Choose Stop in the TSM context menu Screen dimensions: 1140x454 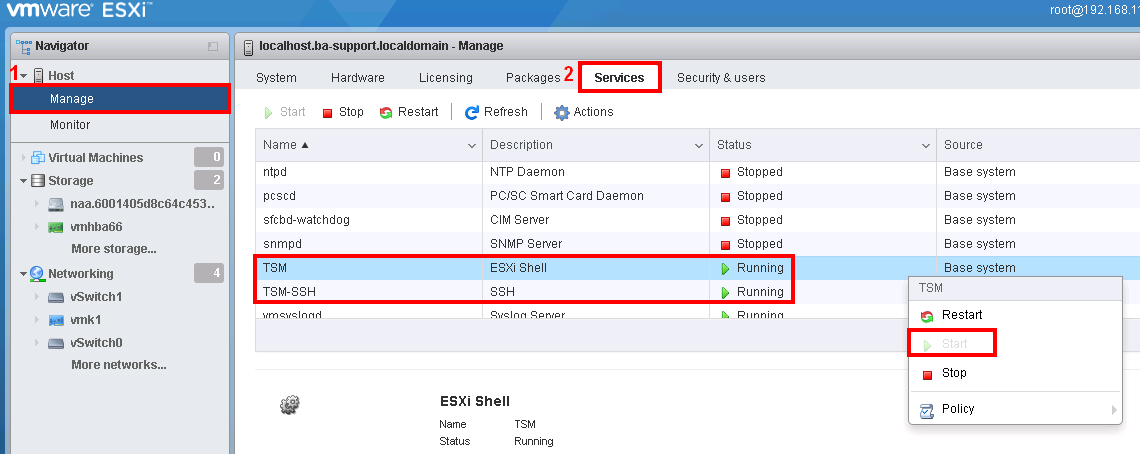(x=953, y=373)
